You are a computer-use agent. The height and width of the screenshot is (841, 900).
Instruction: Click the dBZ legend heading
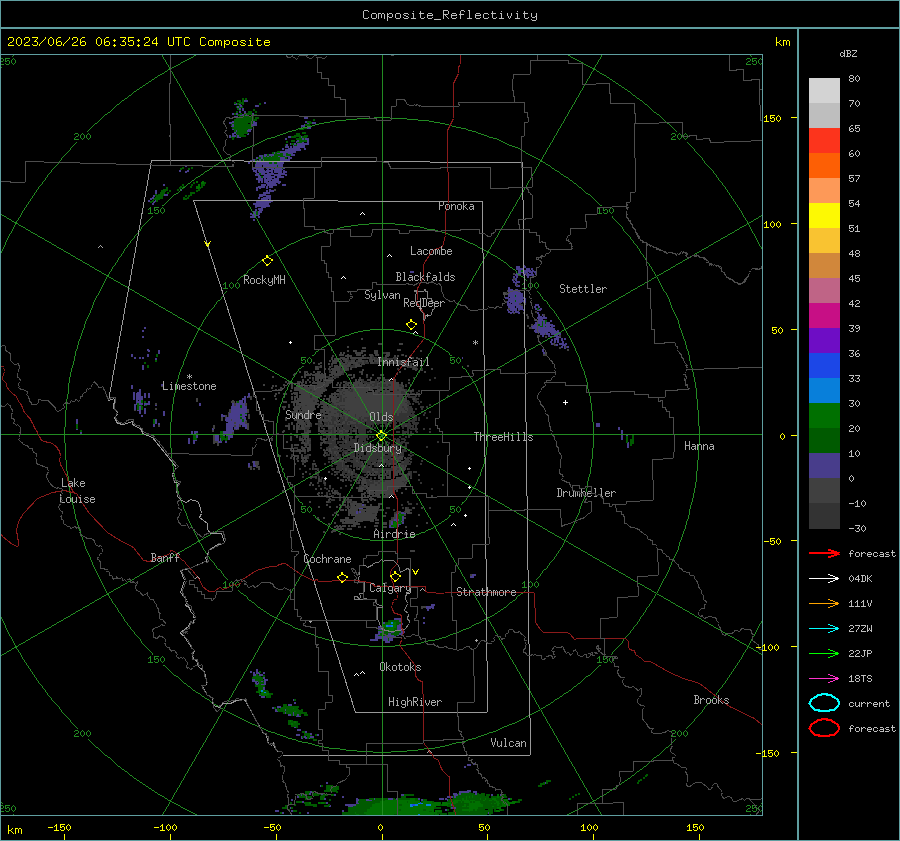(848, 53)
